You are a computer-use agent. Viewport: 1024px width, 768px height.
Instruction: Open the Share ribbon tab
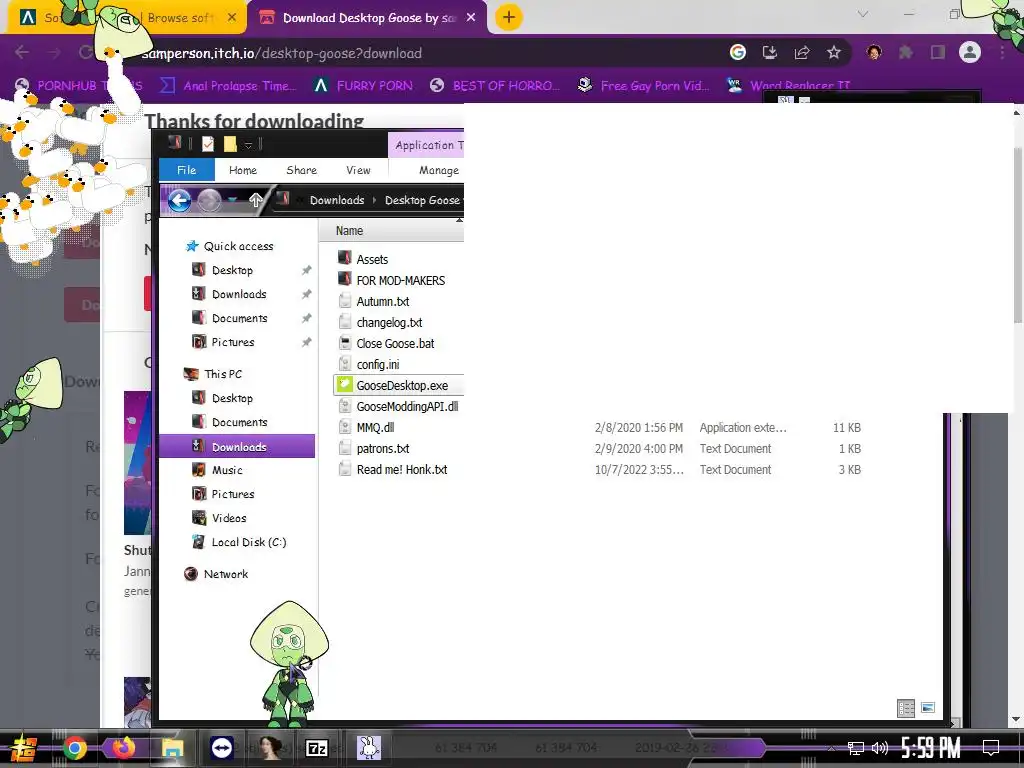click(x=301, y=170)
